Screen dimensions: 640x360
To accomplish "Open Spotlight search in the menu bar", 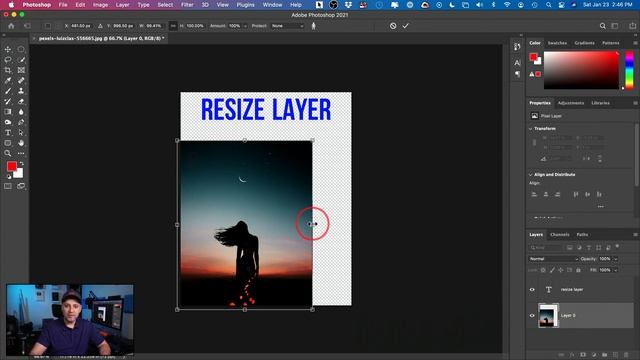I will pos(548,5).
